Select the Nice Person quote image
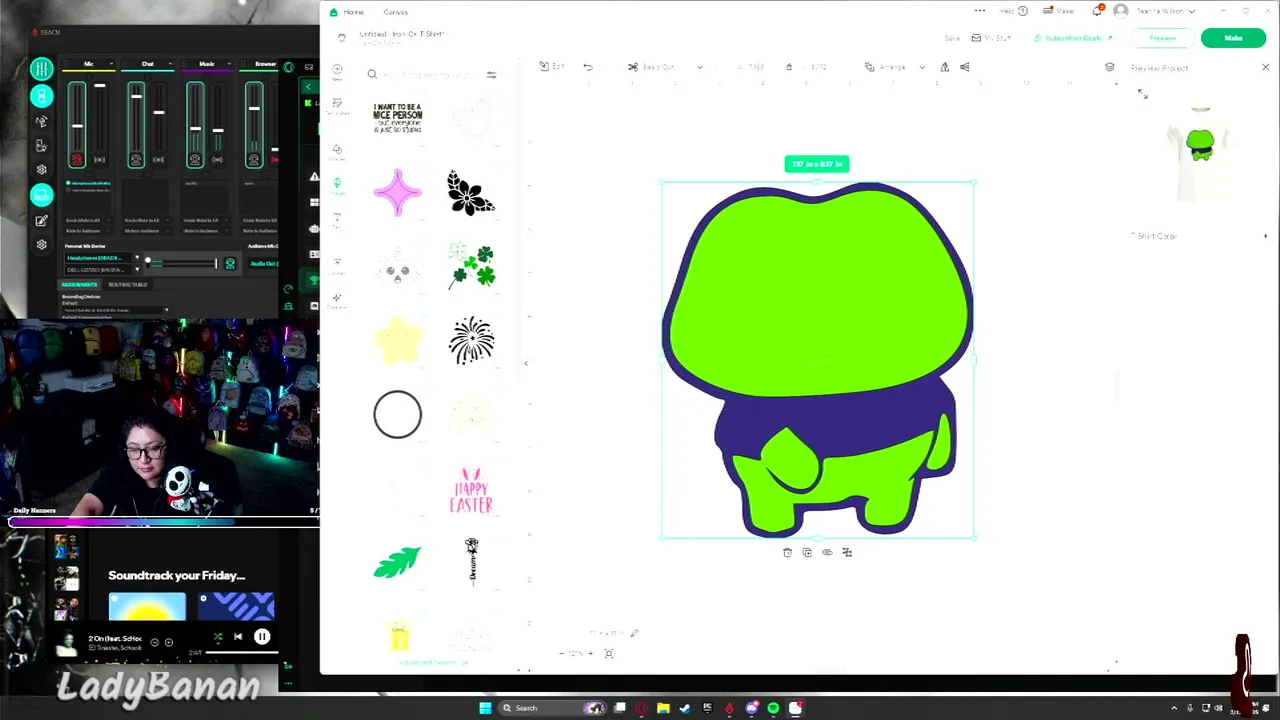The image size is (1280, 720). click(x=397, y=118)
